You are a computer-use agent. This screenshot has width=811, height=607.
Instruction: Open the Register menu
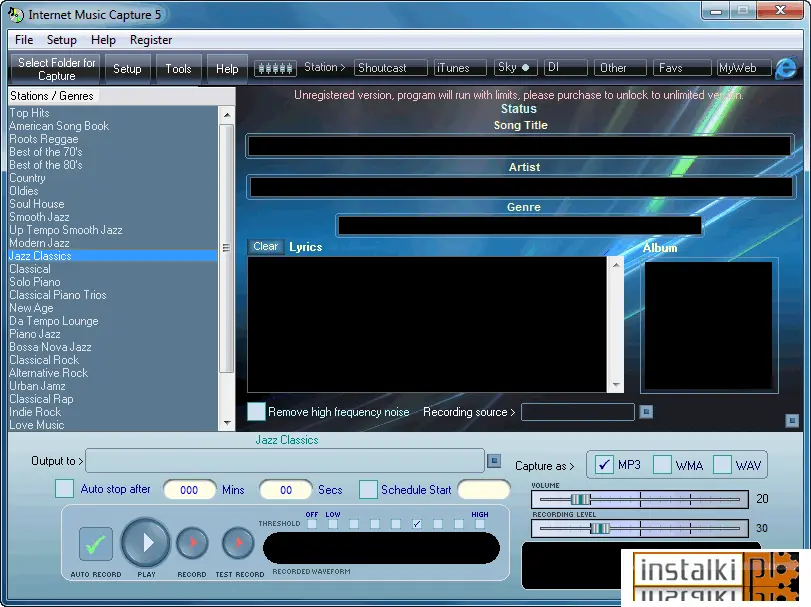[151, 40]
